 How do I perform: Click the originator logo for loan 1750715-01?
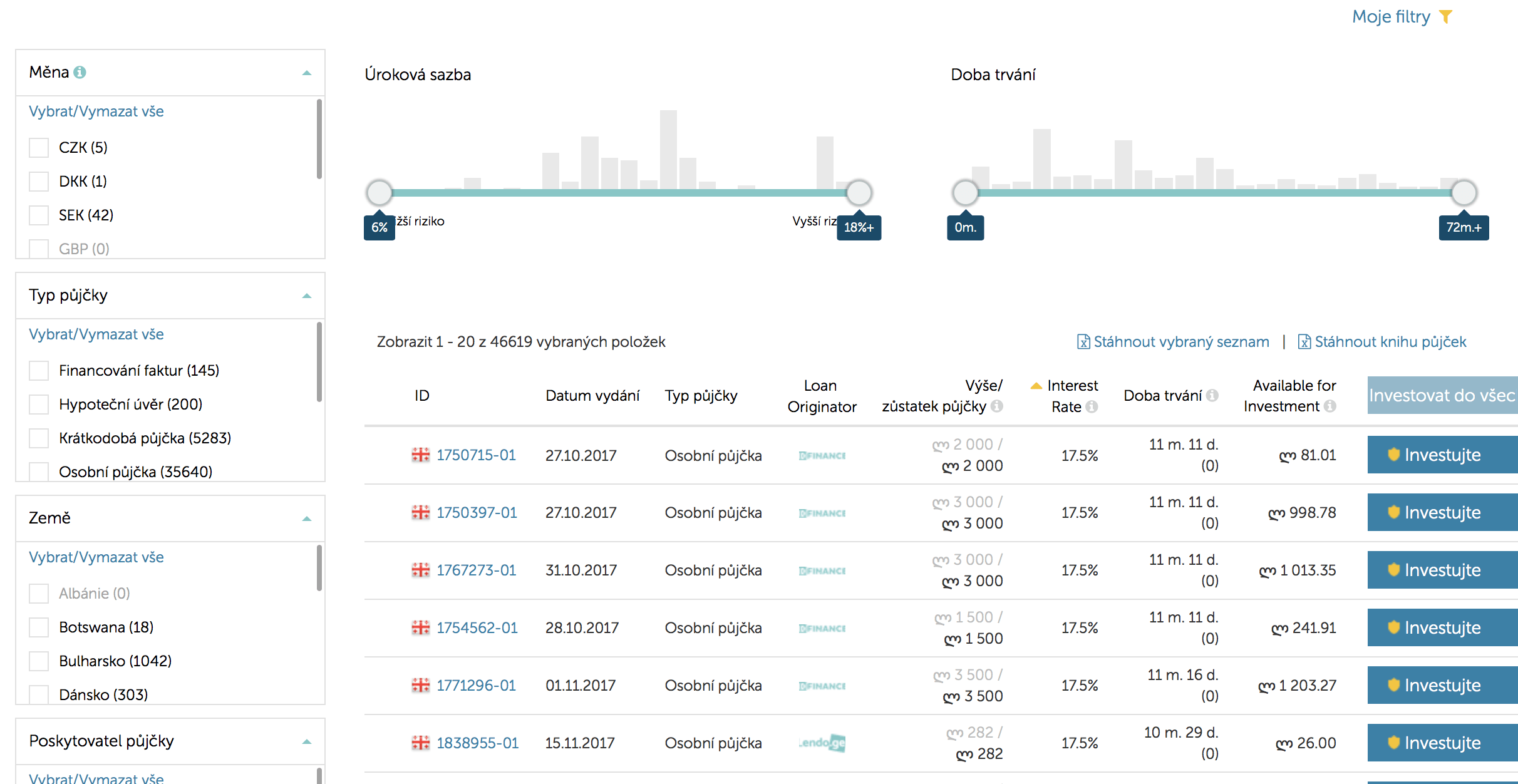tap(822, 456)
